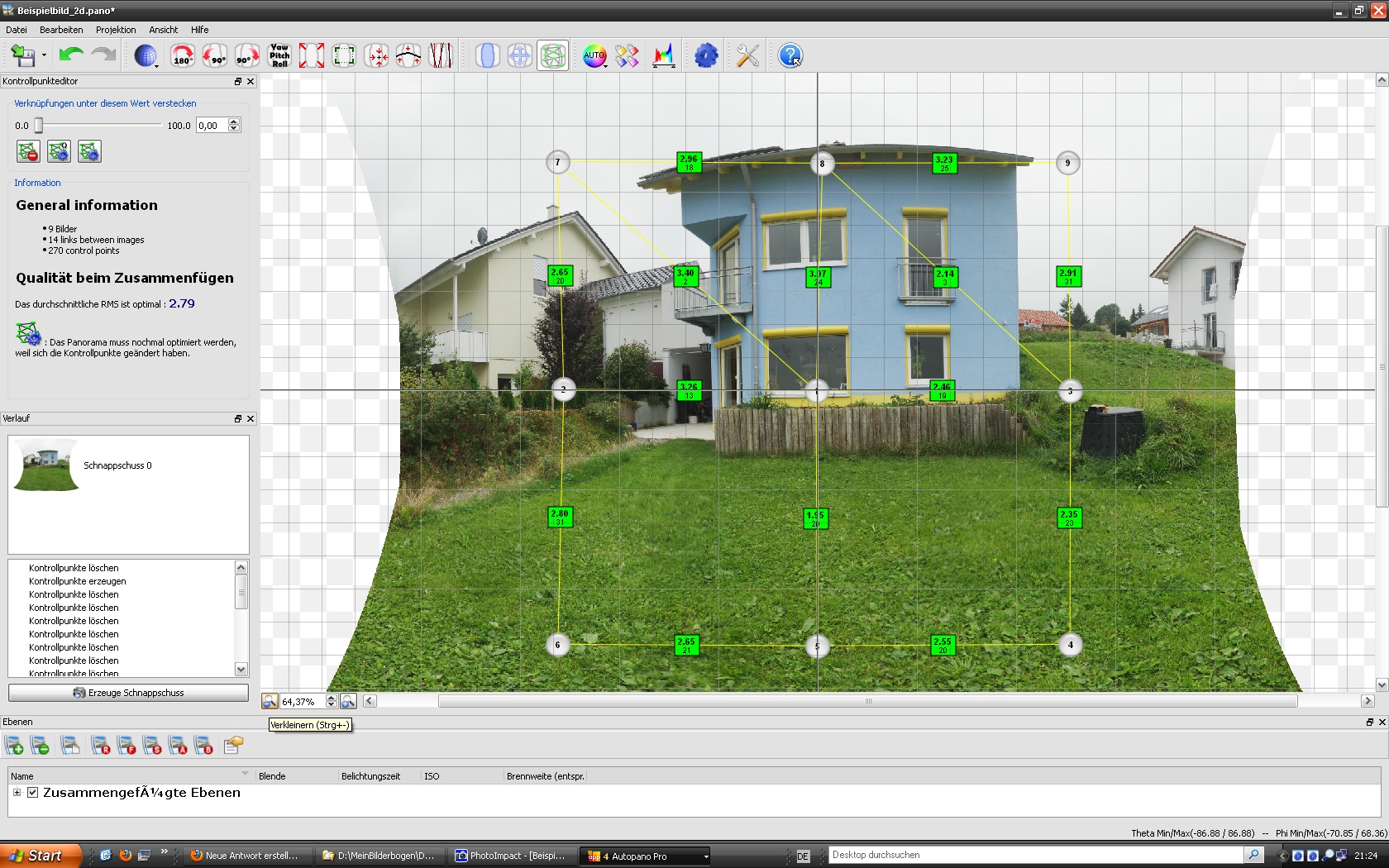Click the remove layer icon with minus
Screen dimensions: 1389x868
pos(40,746)
